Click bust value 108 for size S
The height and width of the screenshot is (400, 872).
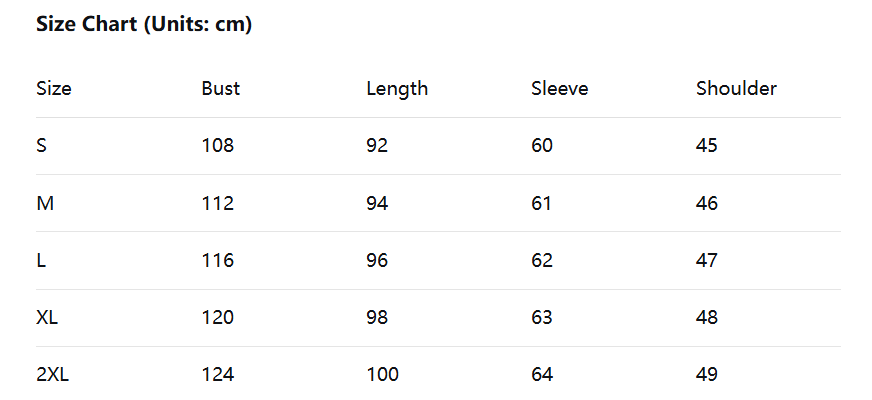click(x=217, y=146)
